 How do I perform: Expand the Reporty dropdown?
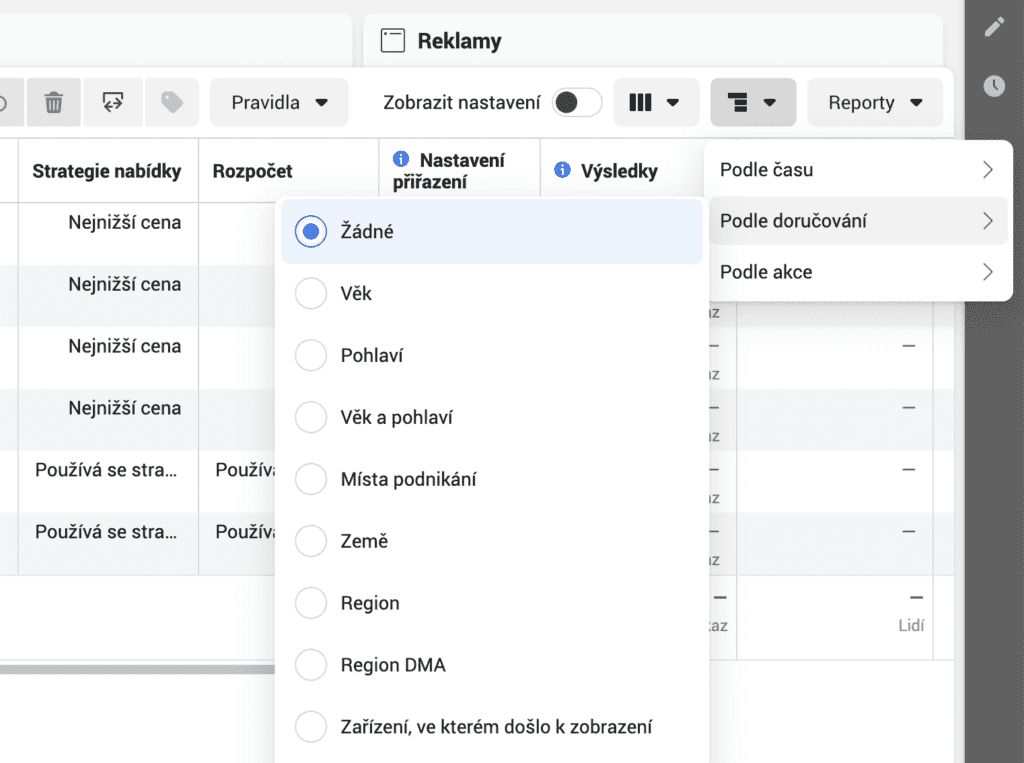pos(875,102)
